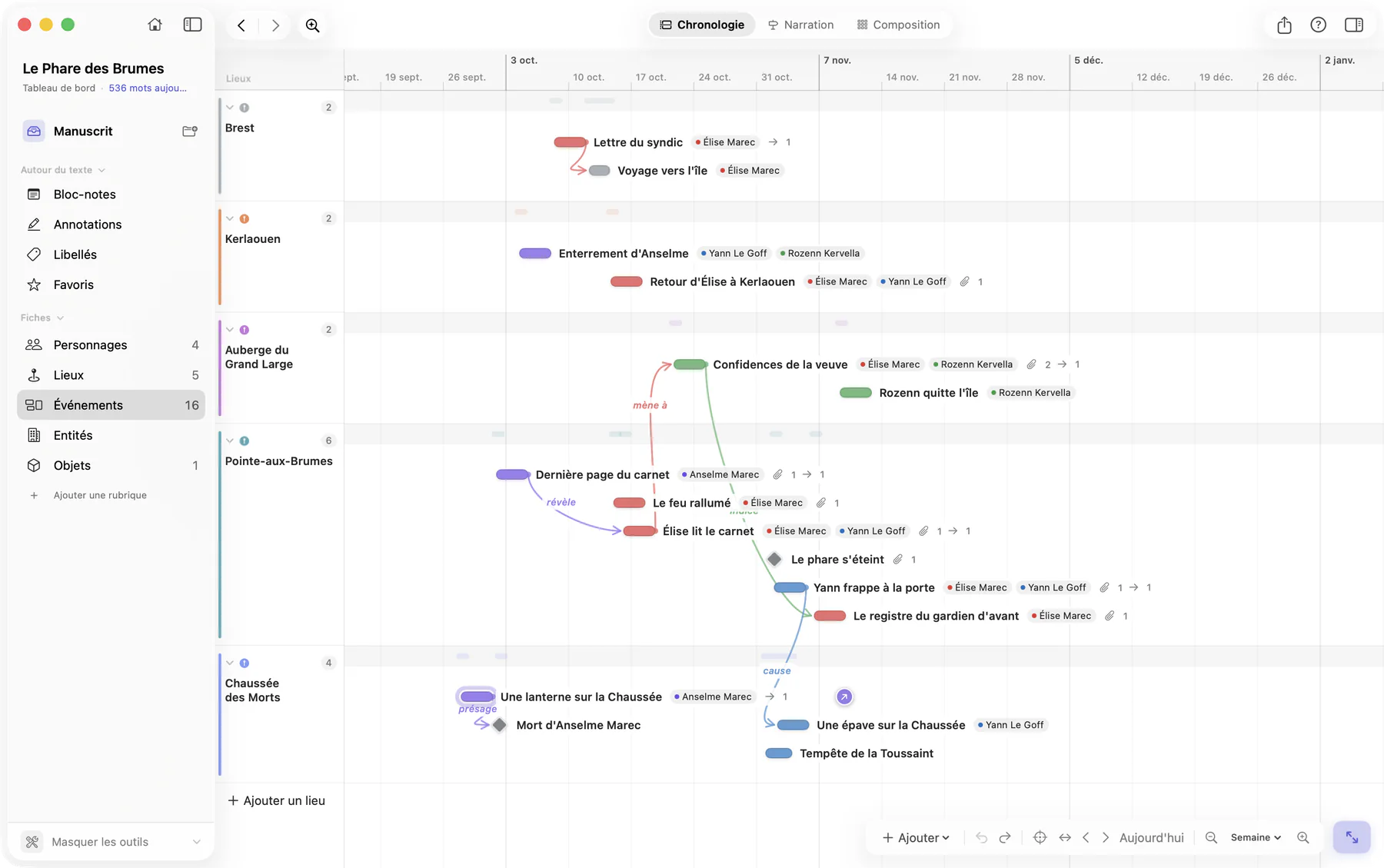1384x868 pixels.
Task: Collapse the Auberge du Grand Large row
Action: (x=230, y=330)
